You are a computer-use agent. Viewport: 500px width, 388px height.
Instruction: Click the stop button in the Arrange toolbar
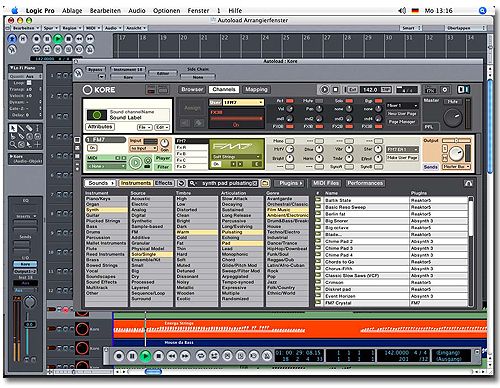[69, 39]
